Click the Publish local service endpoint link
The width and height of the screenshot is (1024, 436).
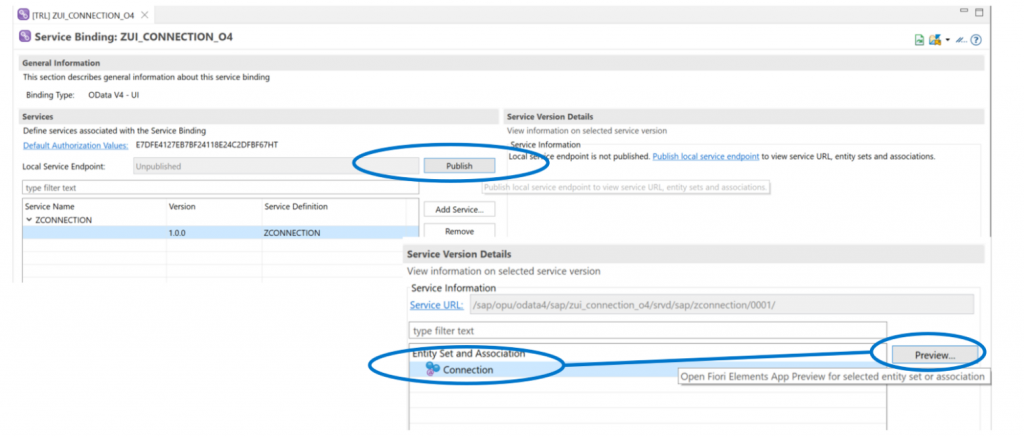[x=705, y=157]
